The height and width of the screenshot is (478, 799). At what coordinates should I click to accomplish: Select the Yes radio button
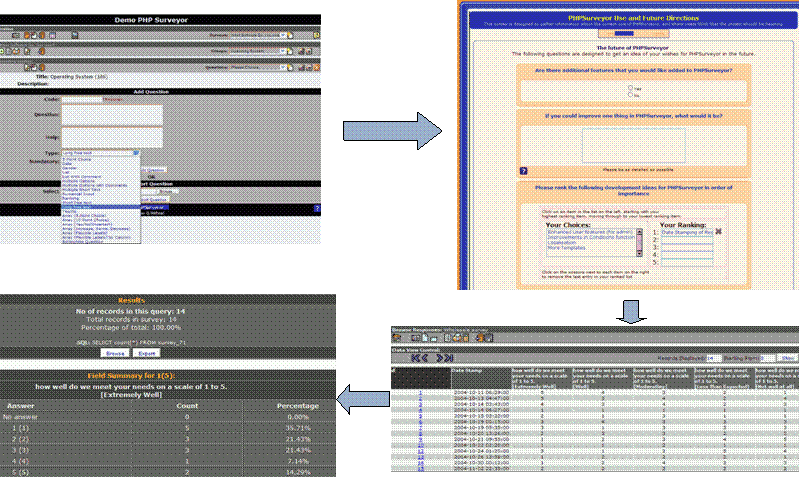click(626, 88)
